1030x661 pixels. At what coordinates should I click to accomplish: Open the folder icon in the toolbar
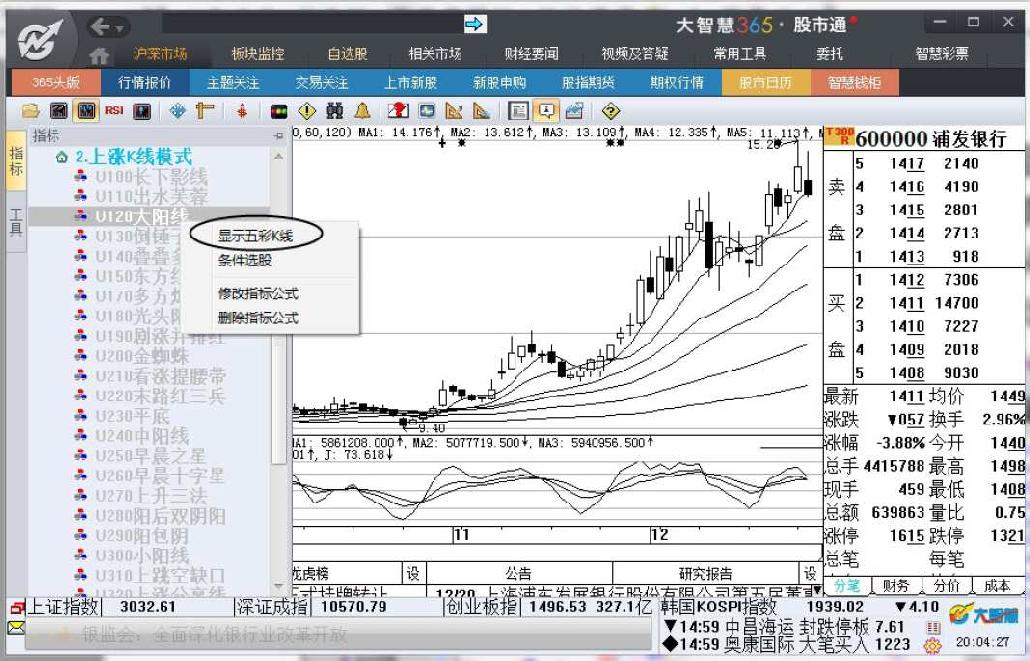(30, 110)
